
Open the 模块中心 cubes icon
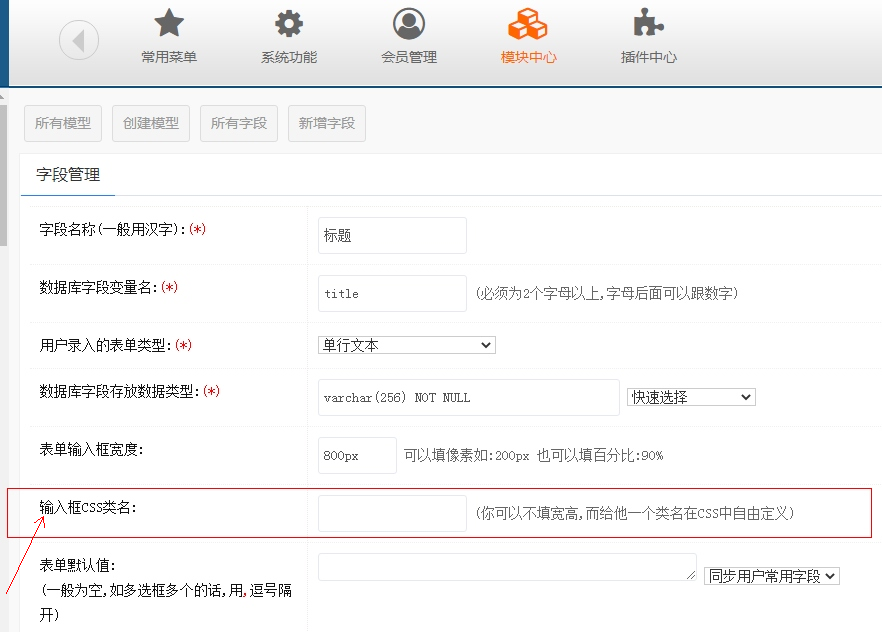pos(528,24)
